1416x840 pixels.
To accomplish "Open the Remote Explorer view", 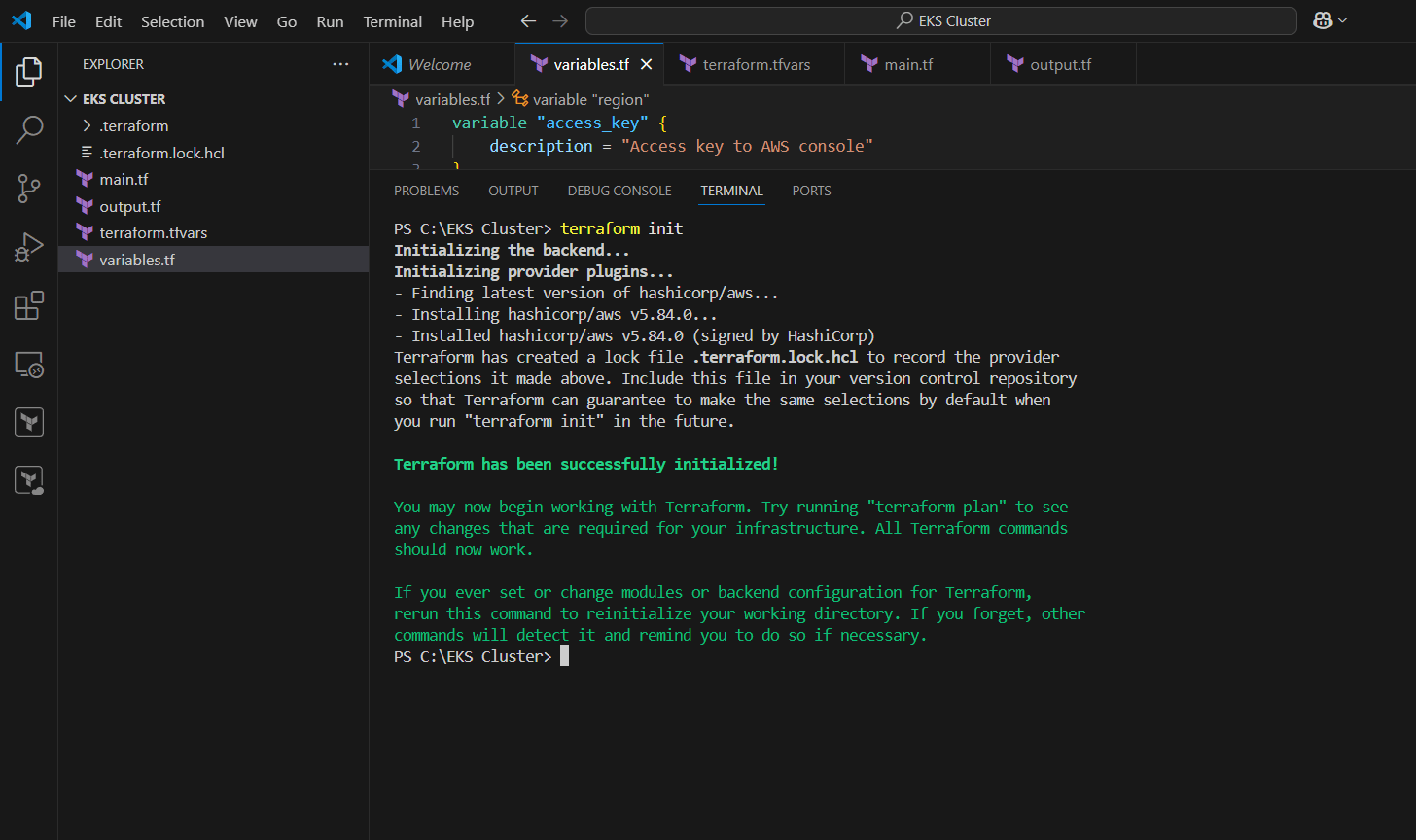I will pyautogui.click(x=29, y=365).
